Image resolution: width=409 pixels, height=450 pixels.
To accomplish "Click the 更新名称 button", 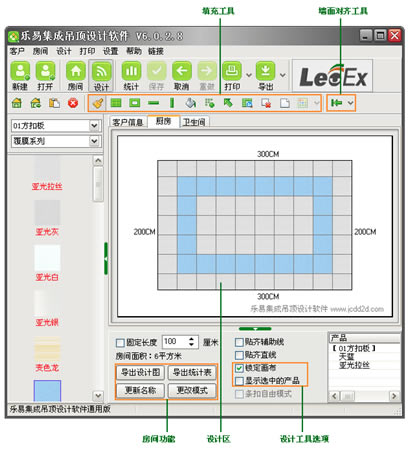I will pos(140,390).
